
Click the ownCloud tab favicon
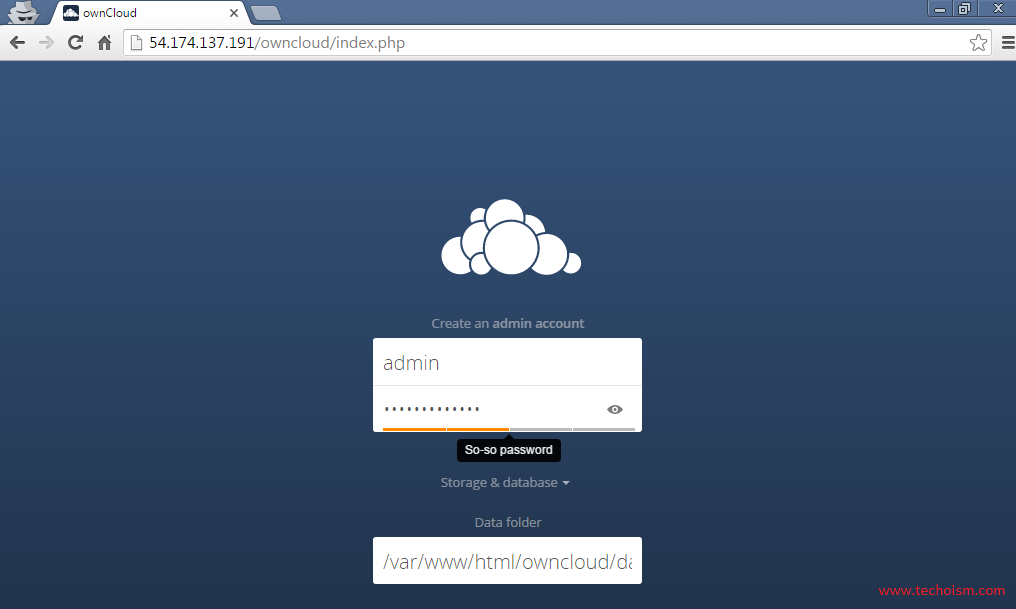[71, 13]
